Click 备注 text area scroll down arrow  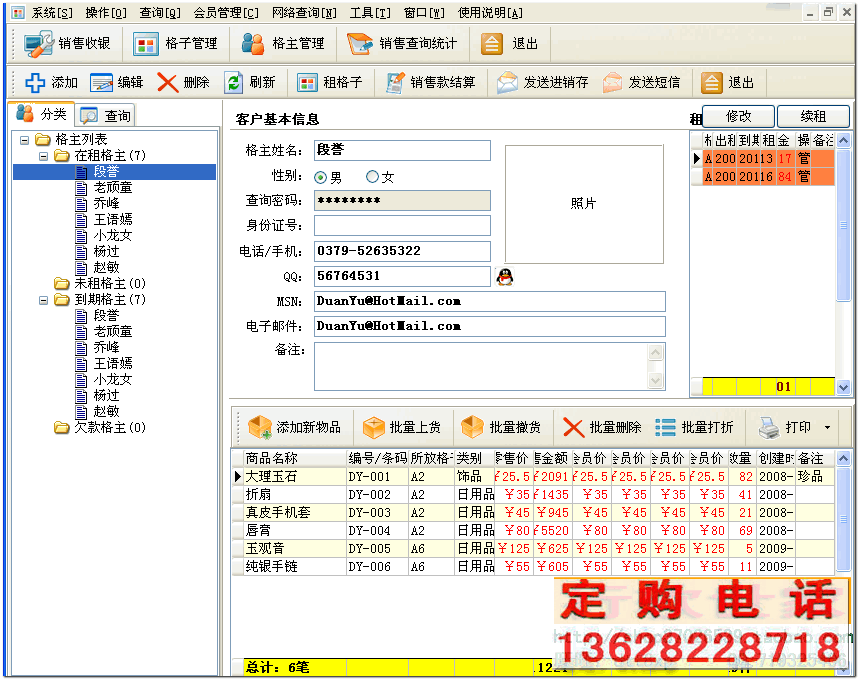coord(656,380)
